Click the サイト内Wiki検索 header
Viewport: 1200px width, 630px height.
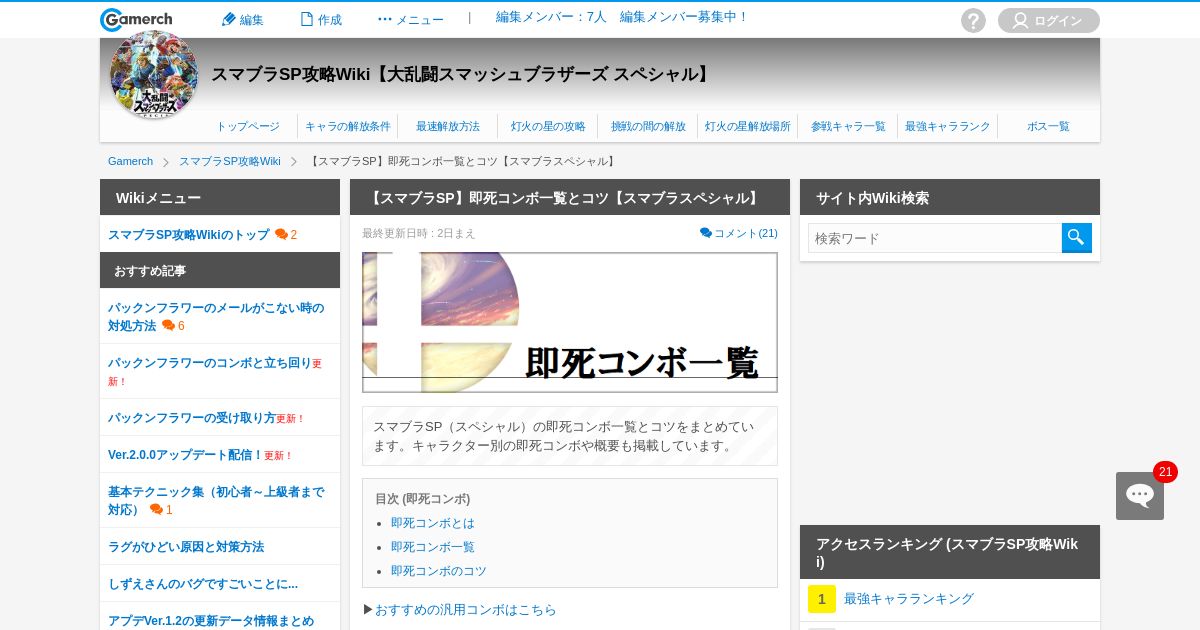(x=950, y=198)
